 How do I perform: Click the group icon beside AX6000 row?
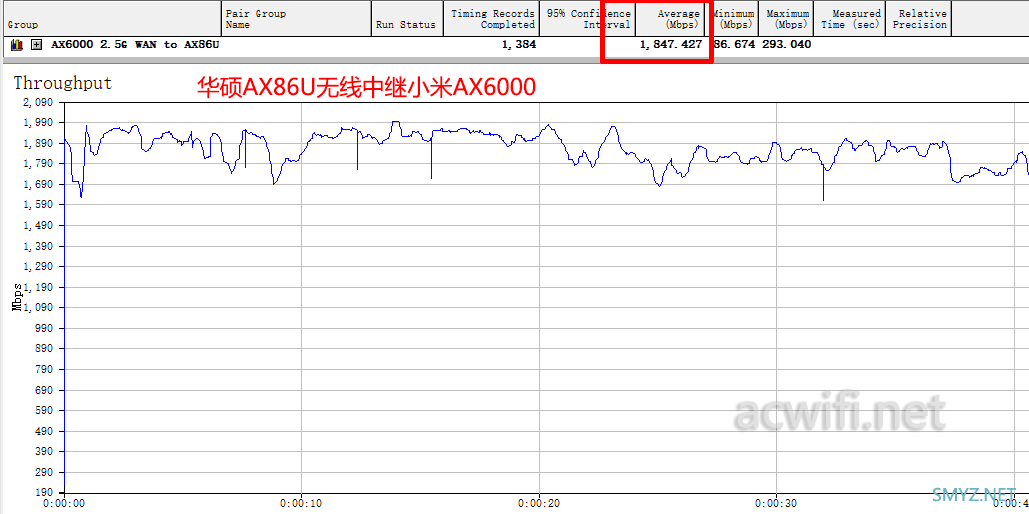point(17,45)
